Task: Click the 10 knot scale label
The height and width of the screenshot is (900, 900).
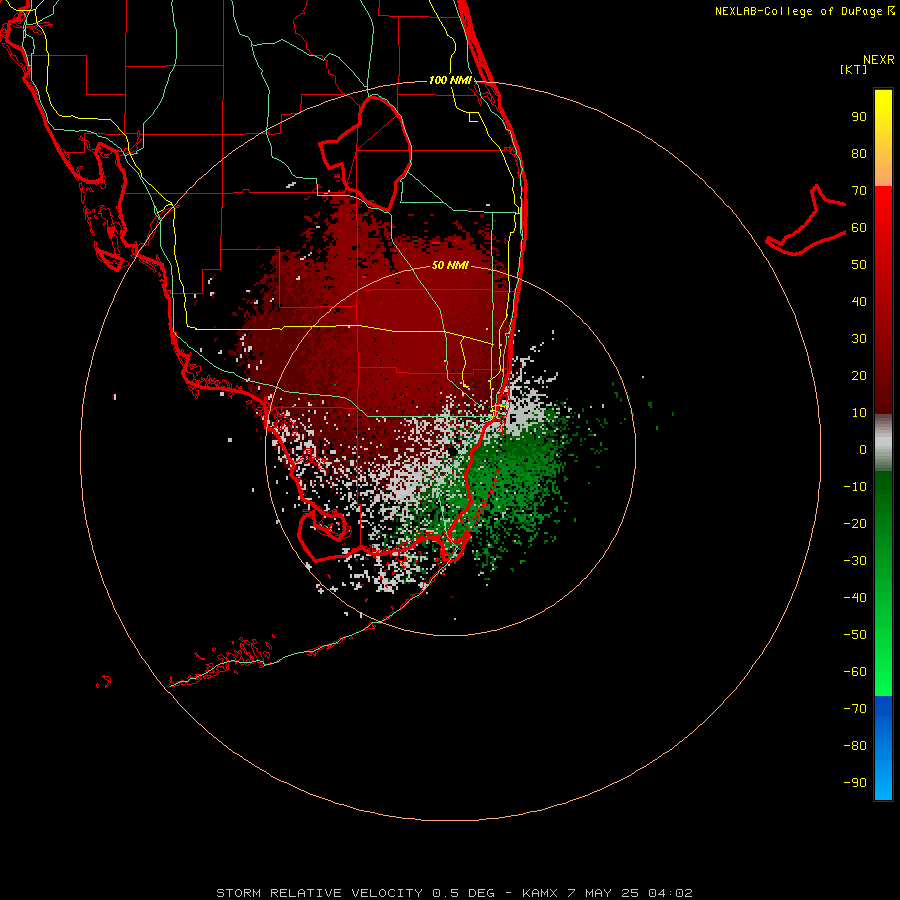Action: click(859, 413)
